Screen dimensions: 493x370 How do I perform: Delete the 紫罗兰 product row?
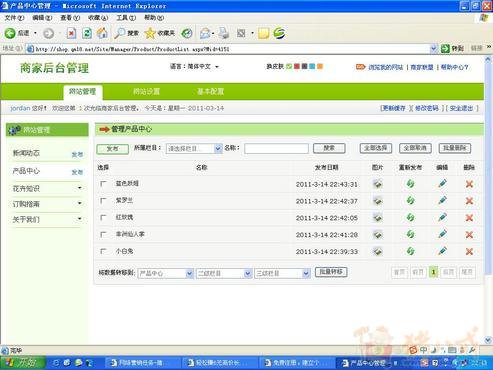click(x=469, y=201)
